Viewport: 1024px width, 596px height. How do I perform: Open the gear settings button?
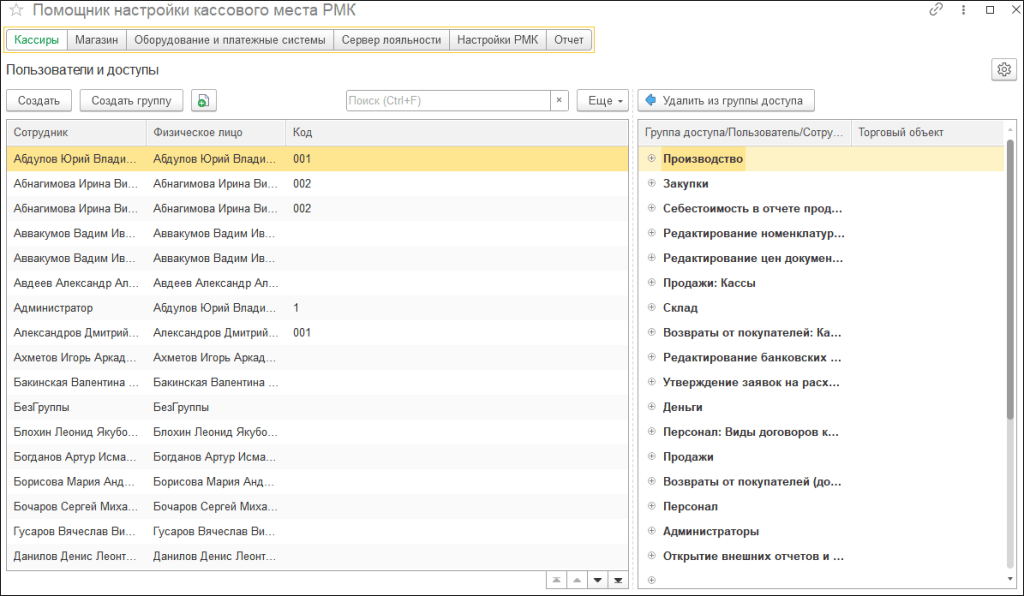[1002, 69]
